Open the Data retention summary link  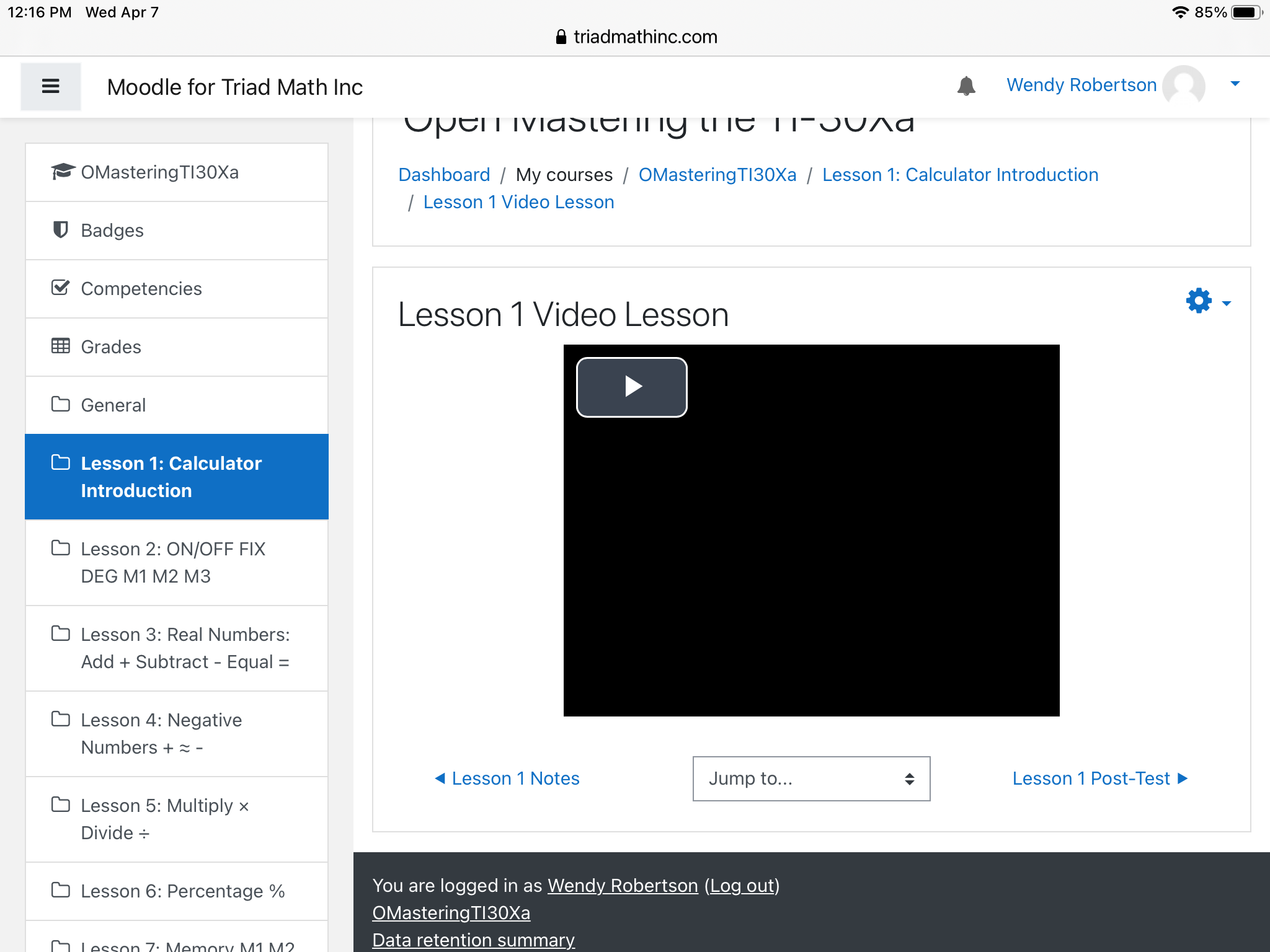(x=474, y=940)
